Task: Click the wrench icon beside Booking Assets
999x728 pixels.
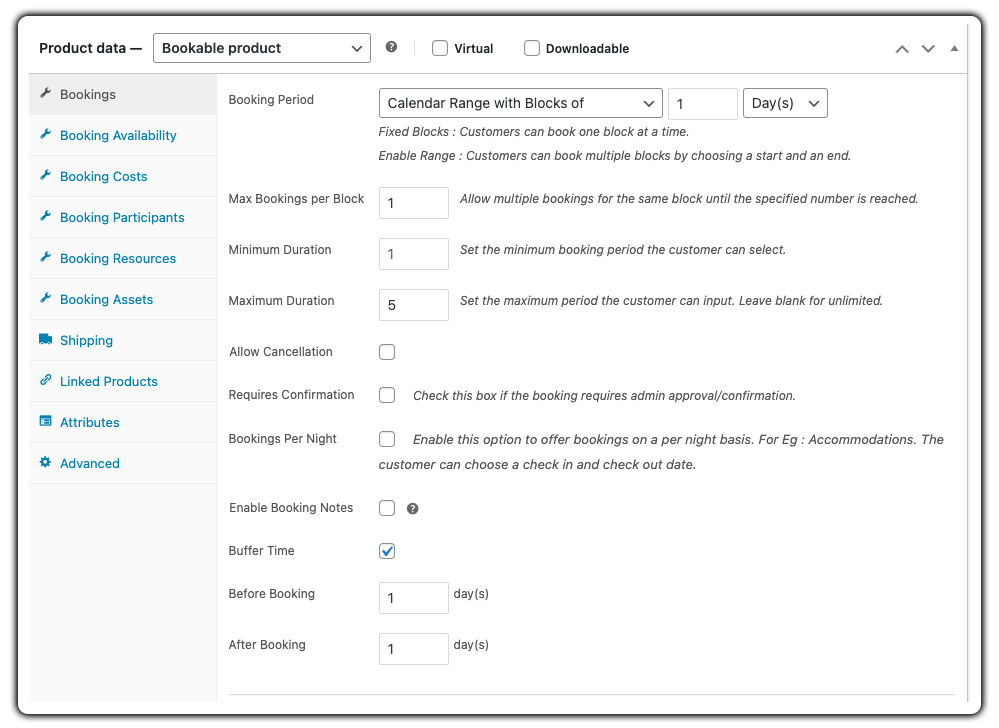Action: point(45,297)
